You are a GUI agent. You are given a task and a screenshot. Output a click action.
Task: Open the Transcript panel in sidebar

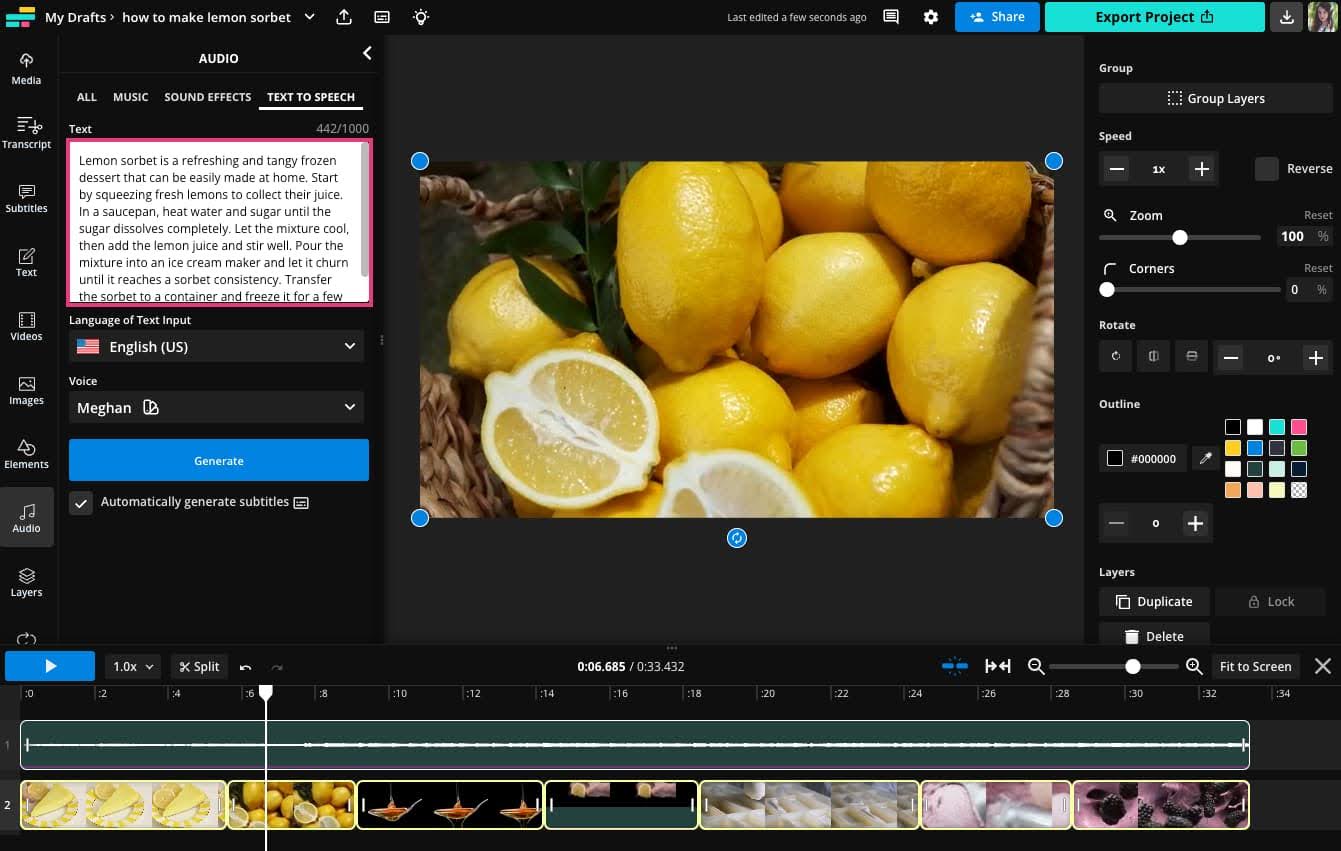[x=26, y=132]
